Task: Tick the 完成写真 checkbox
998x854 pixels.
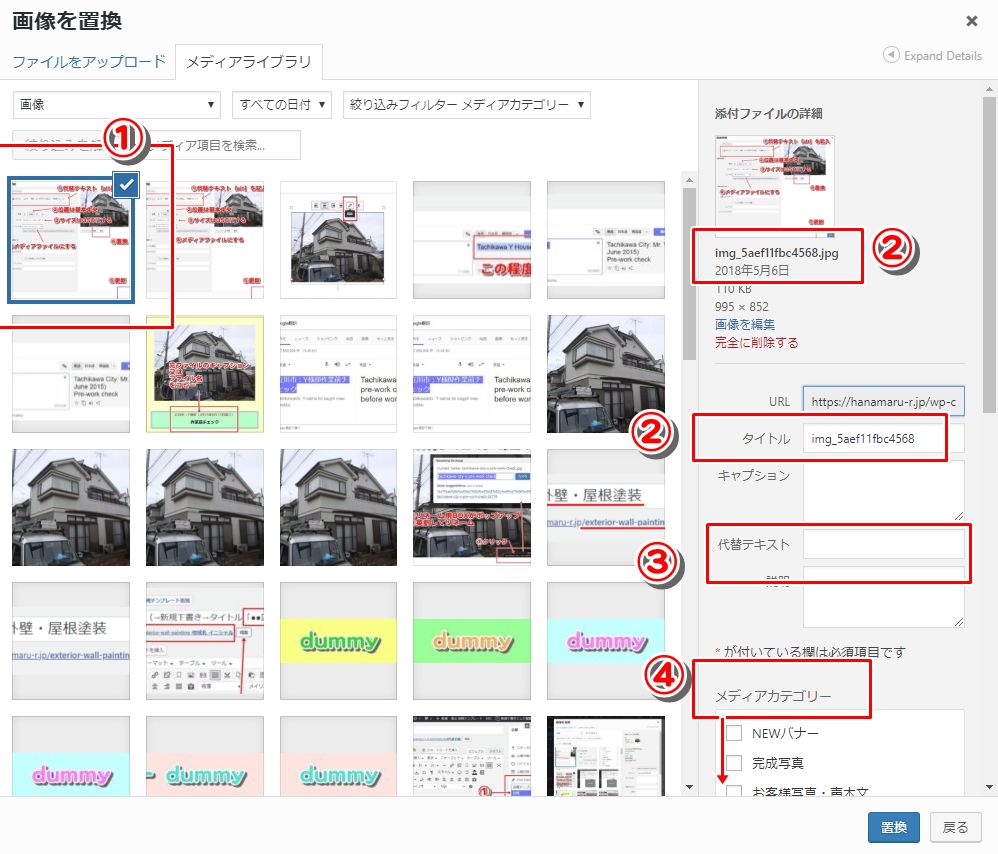Action: pos(734,763)
